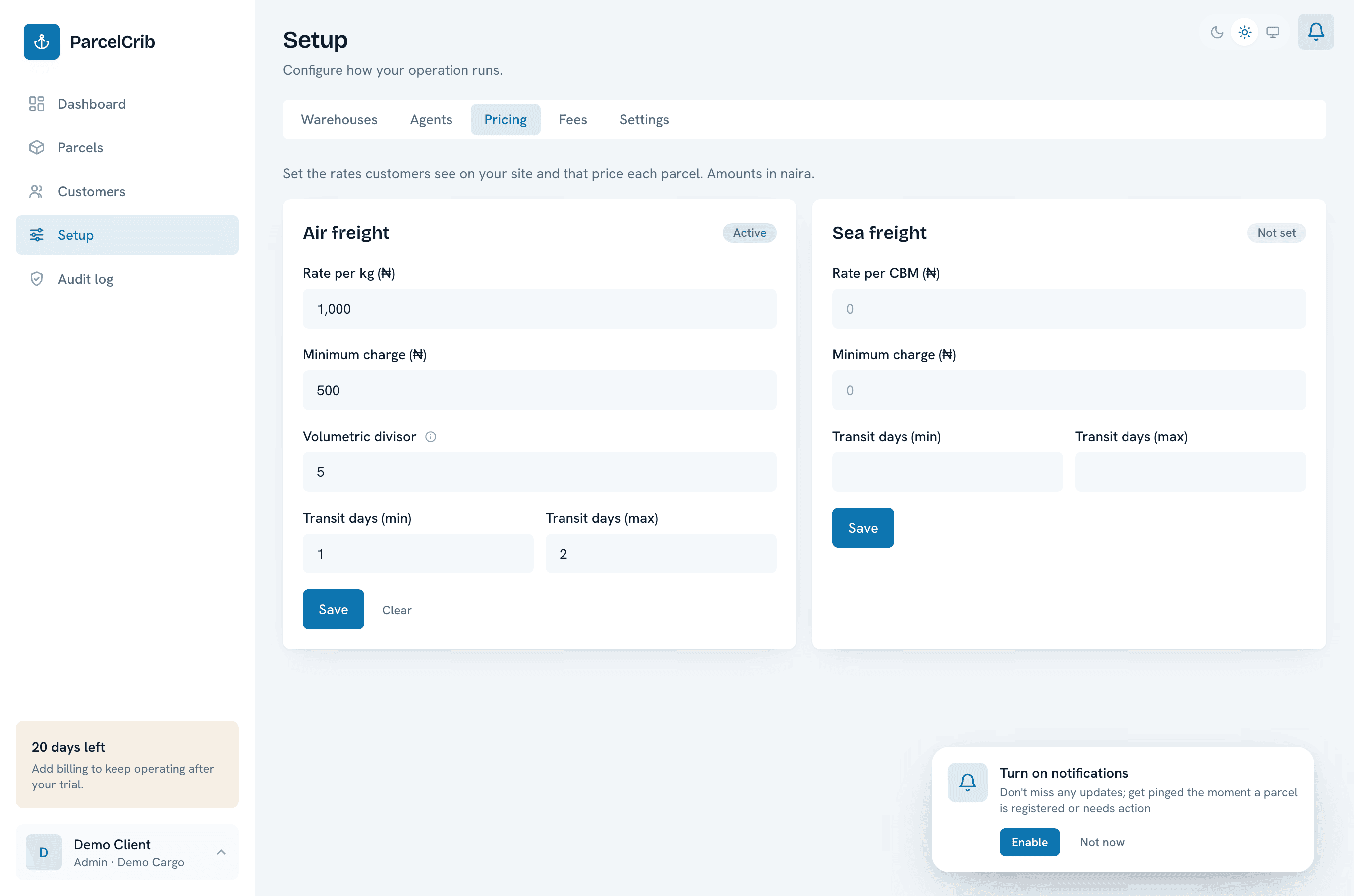The width and height of the screenshot is (1354, 896).
Task: Click Volumetric divisor info icon
Action: 431,437
